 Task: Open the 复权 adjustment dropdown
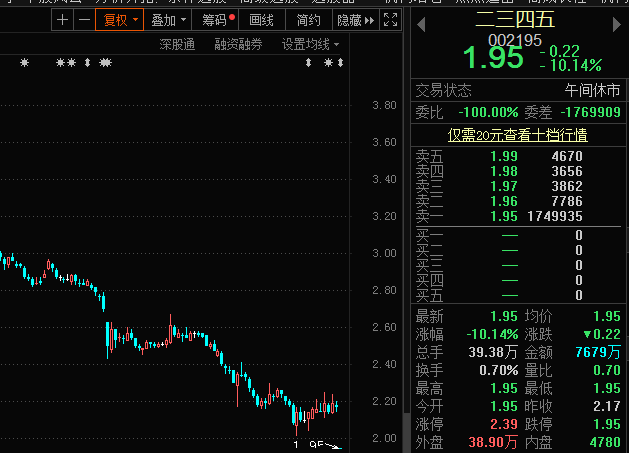coord(119,20)
